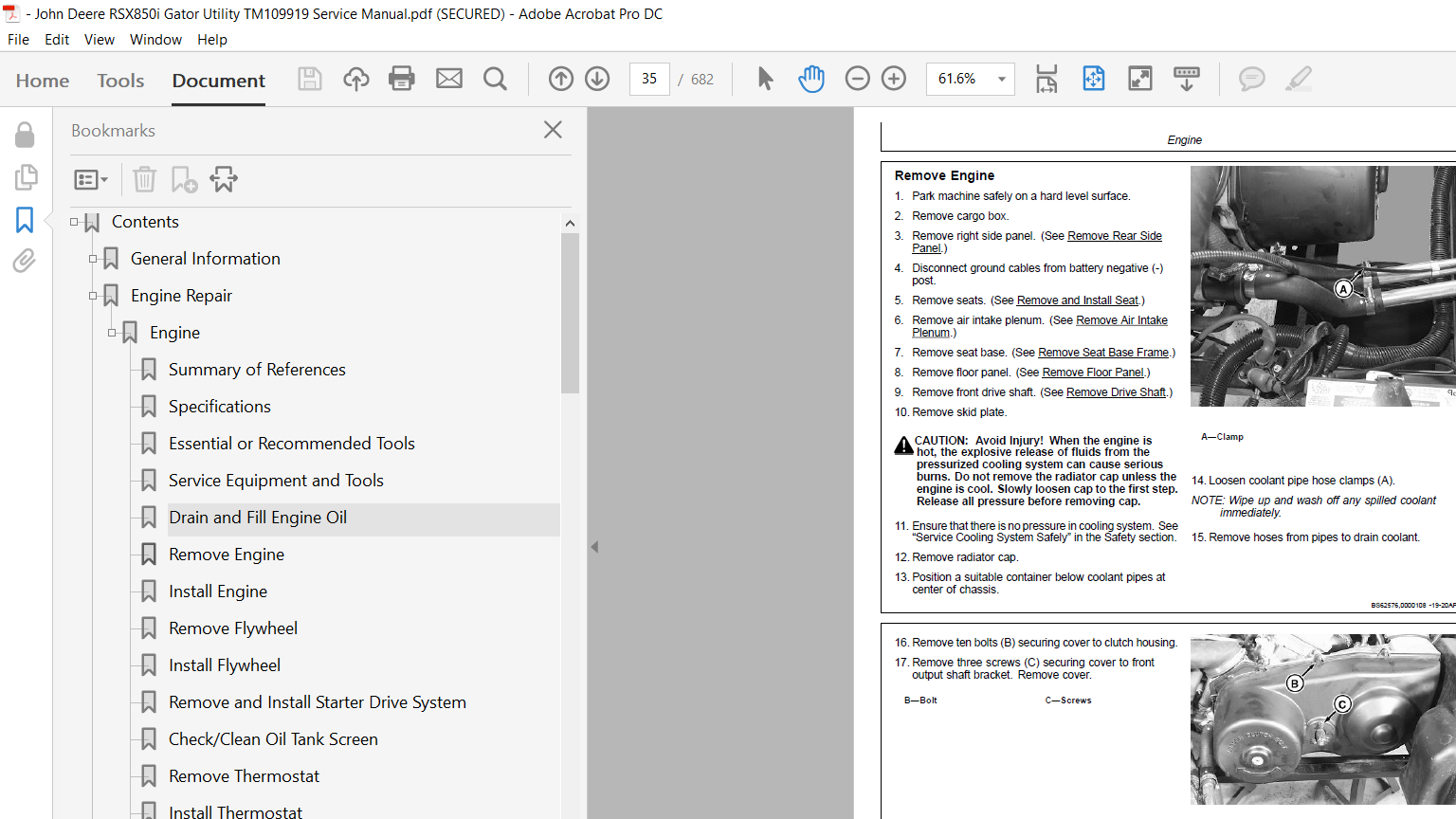Screen dimensions: 1456x819
Task: Collapse the General Information bookmark node
Action: [93, 259]
